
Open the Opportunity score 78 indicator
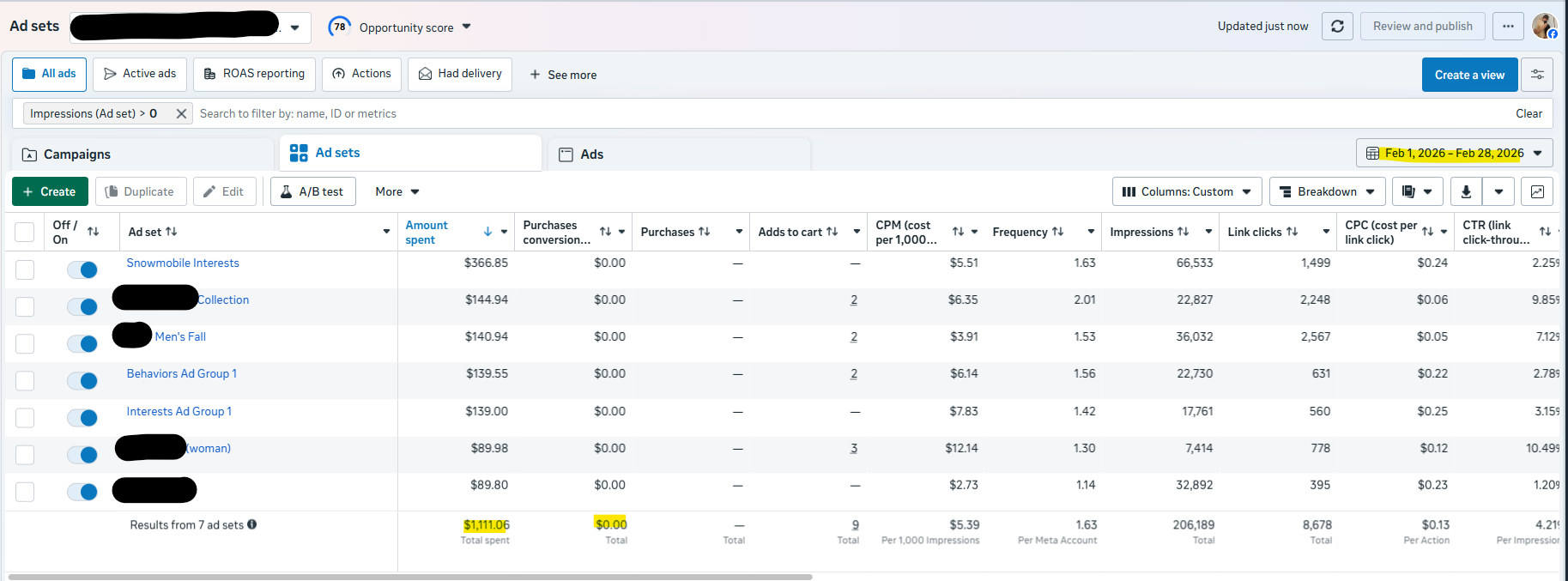coord(340,27)
